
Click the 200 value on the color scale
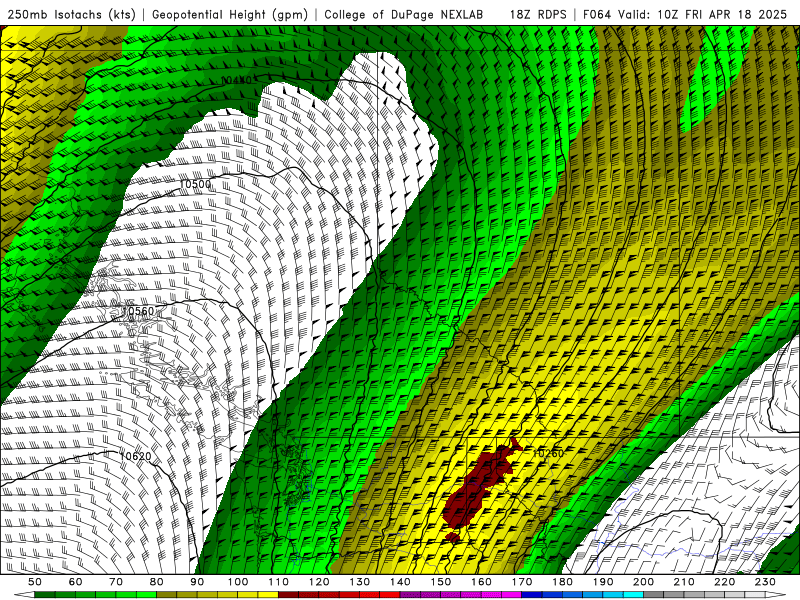[643, 582]
